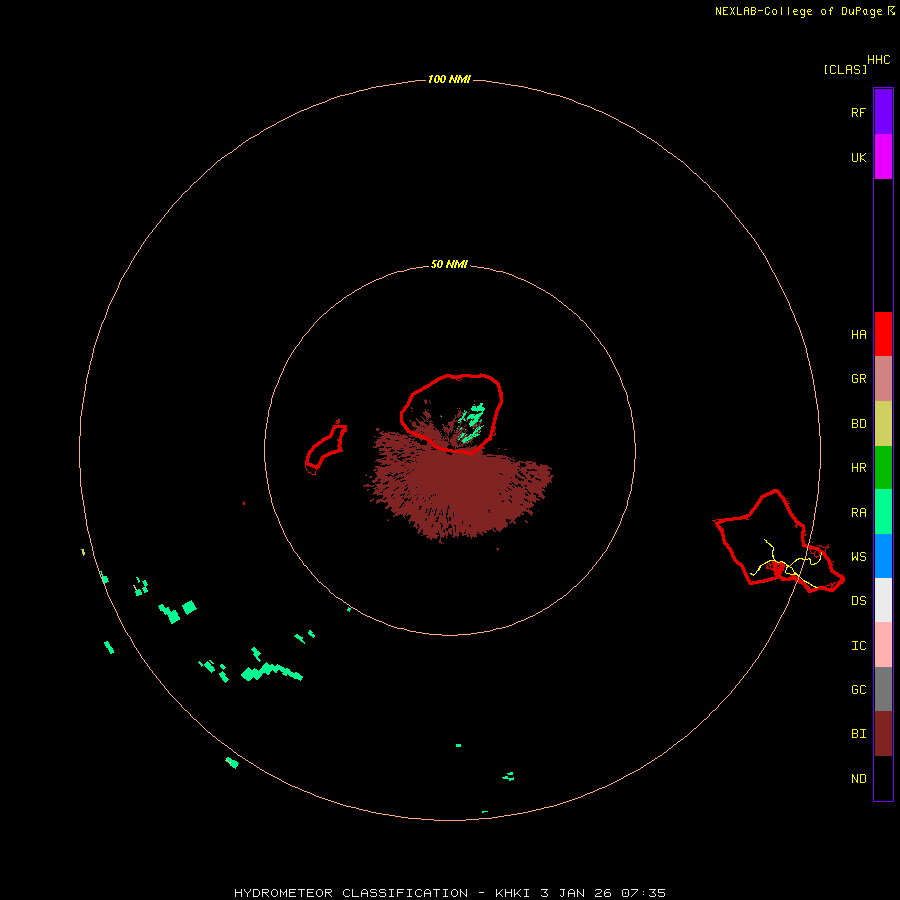
Task: Click the GC legend label
Action: (858, 689)
